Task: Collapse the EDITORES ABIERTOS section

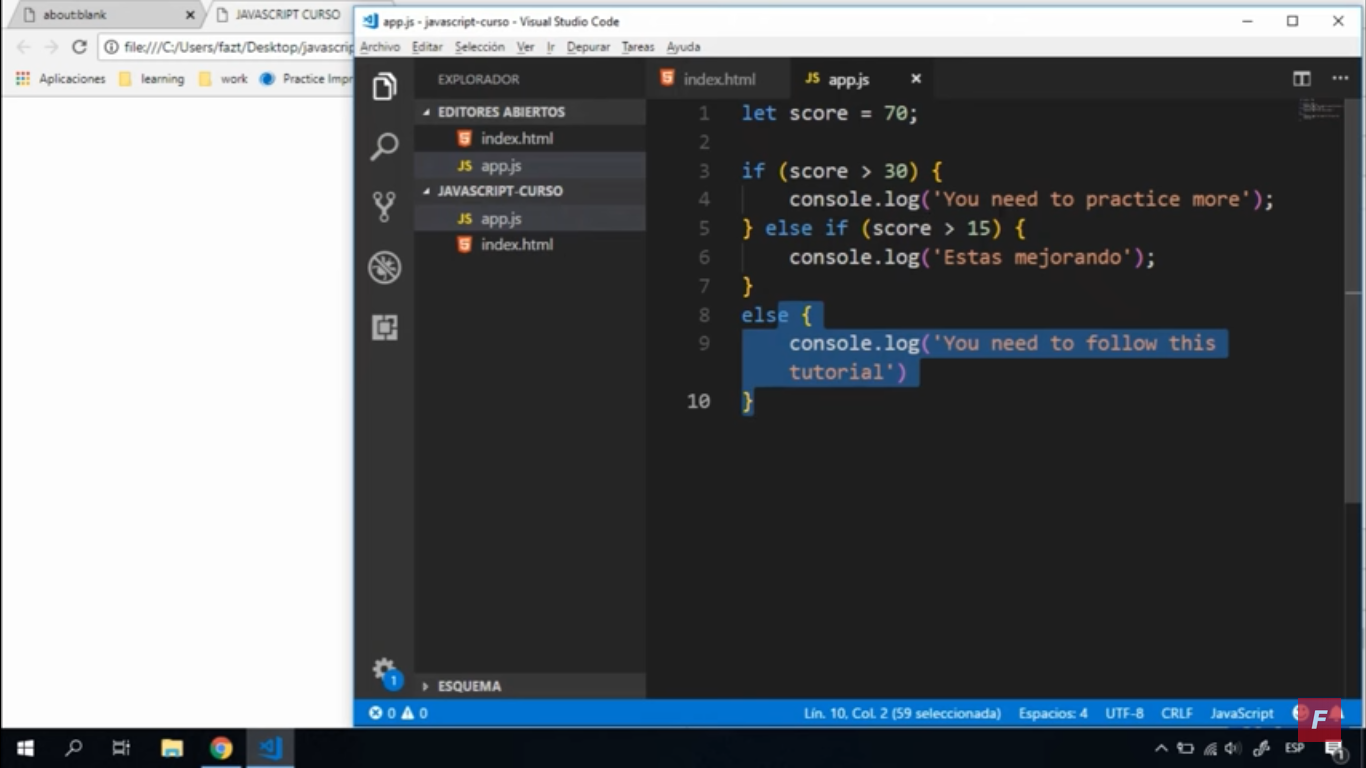Action: pyautogui.click(x=530, y=112)
